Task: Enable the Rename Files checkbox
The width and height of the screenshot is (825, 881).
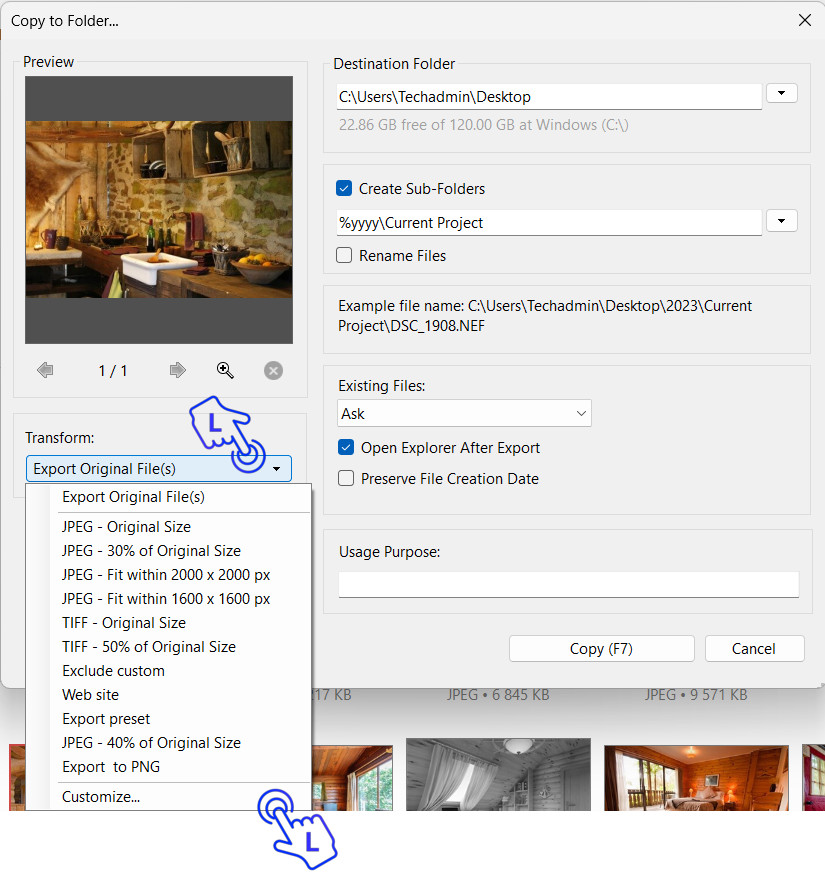Action: coord(345,256)
